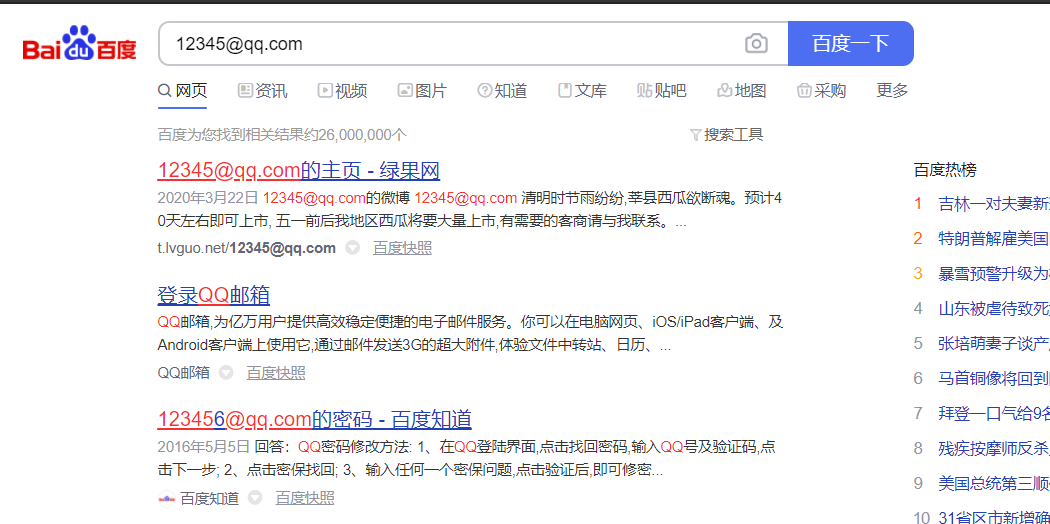Viewport: 1050px width, 524px height.
Task: Go to the 地图 tab
Action: [x=741, y=91]
